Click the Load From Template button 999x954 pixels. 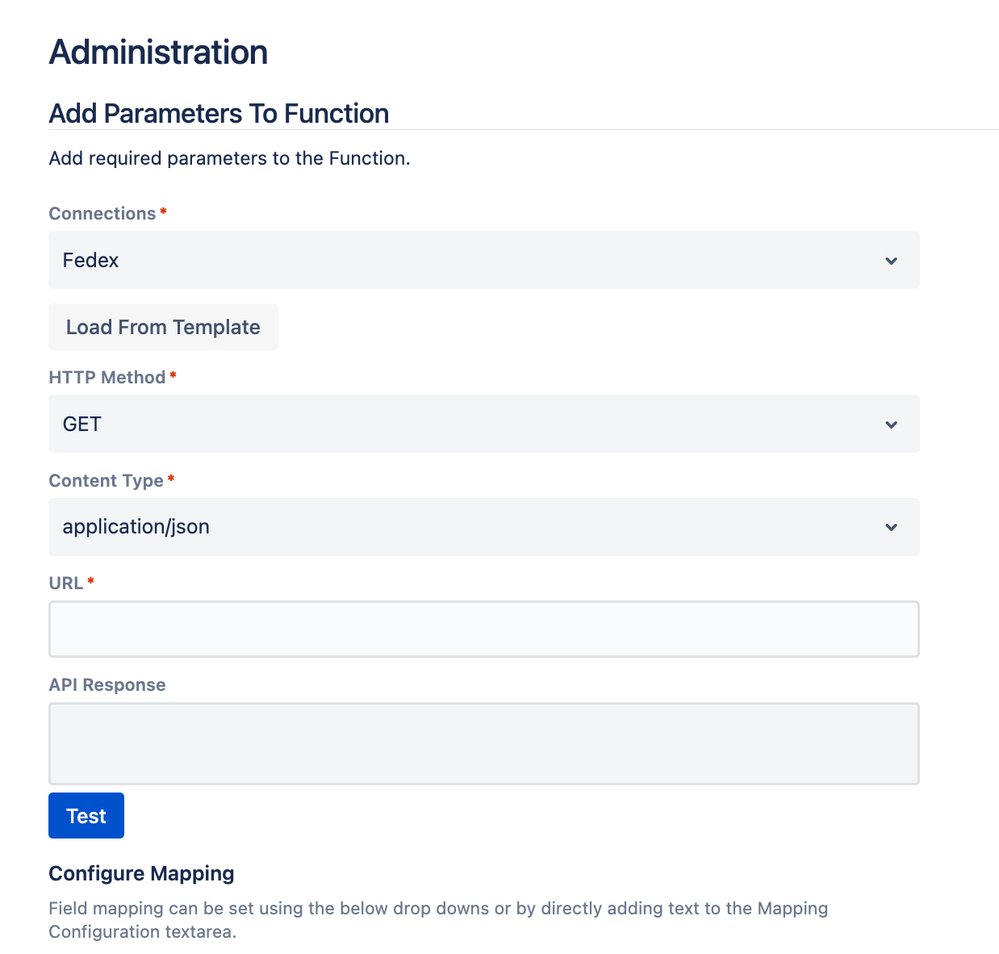click(163, 327)
